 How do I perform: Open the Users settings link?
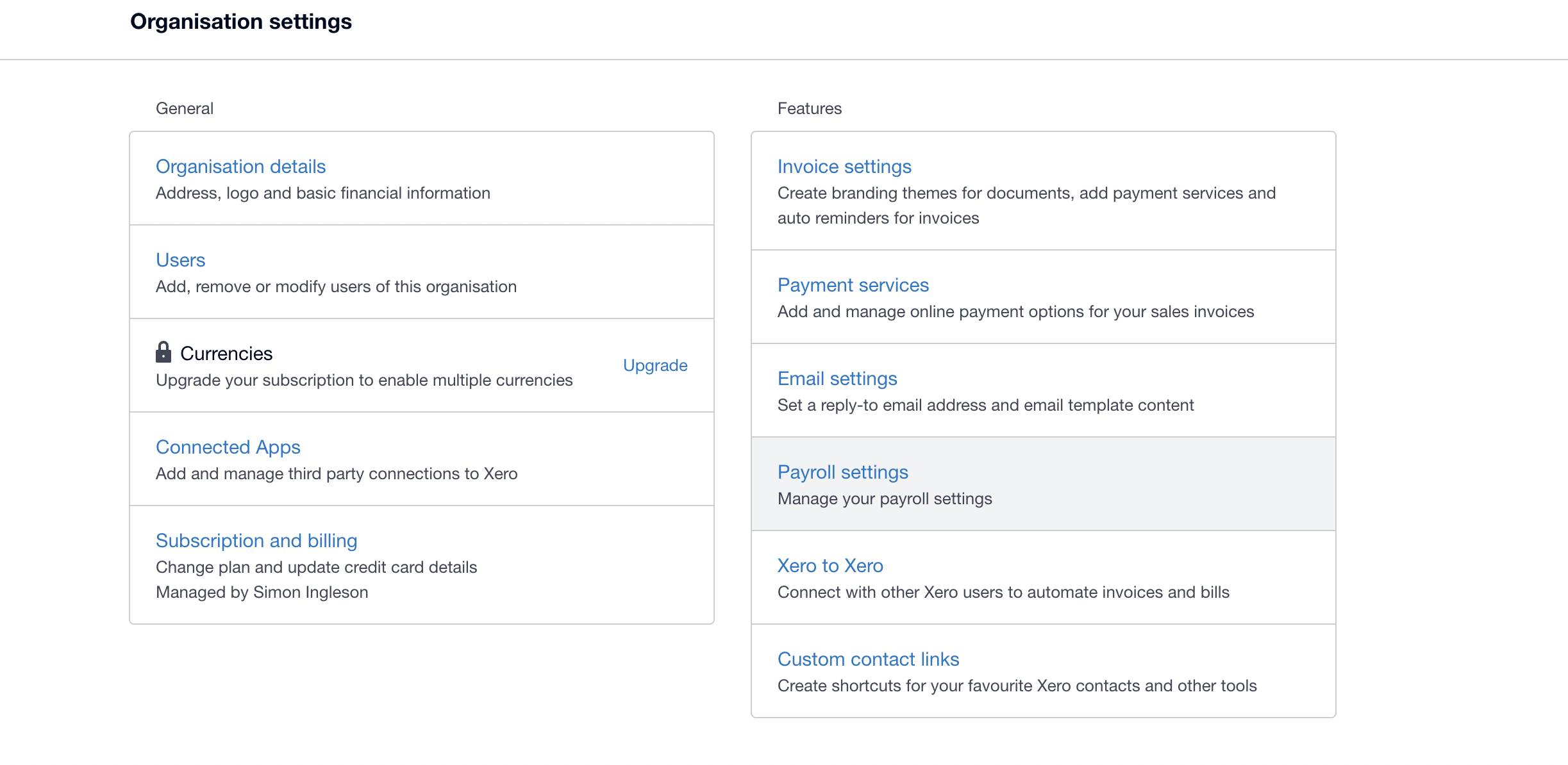180,260
